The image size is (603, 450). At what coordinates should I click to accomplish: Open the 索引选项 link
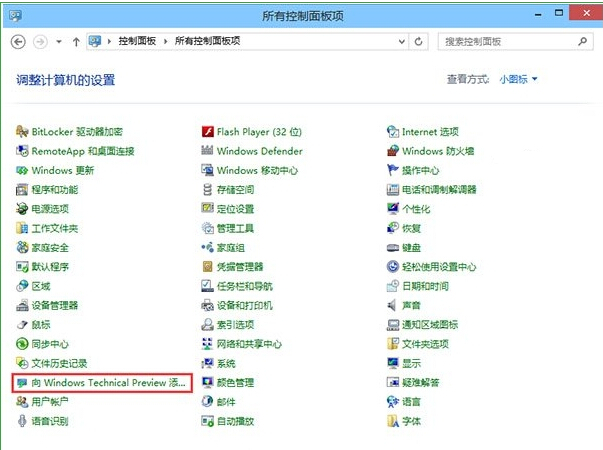coord(235,325)
